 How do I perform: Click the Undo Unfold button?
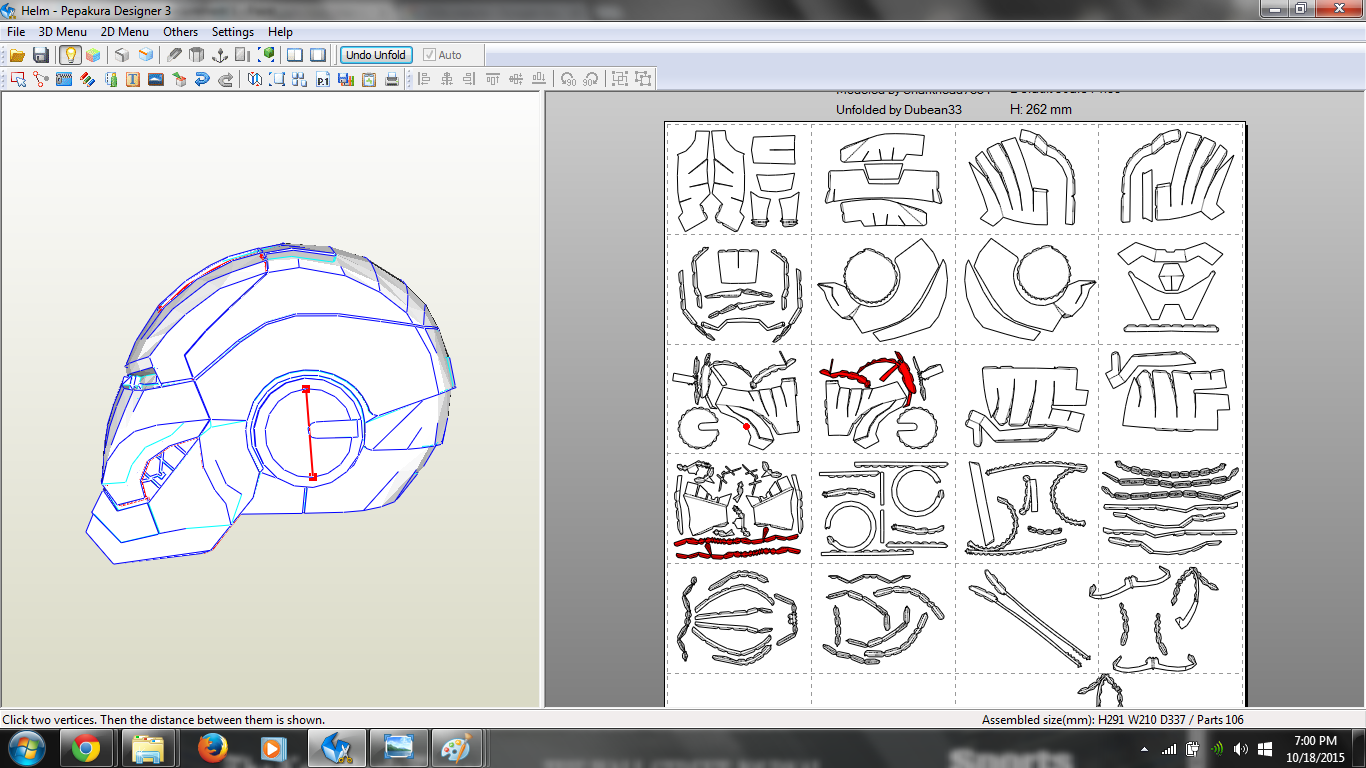click(376, 55)
